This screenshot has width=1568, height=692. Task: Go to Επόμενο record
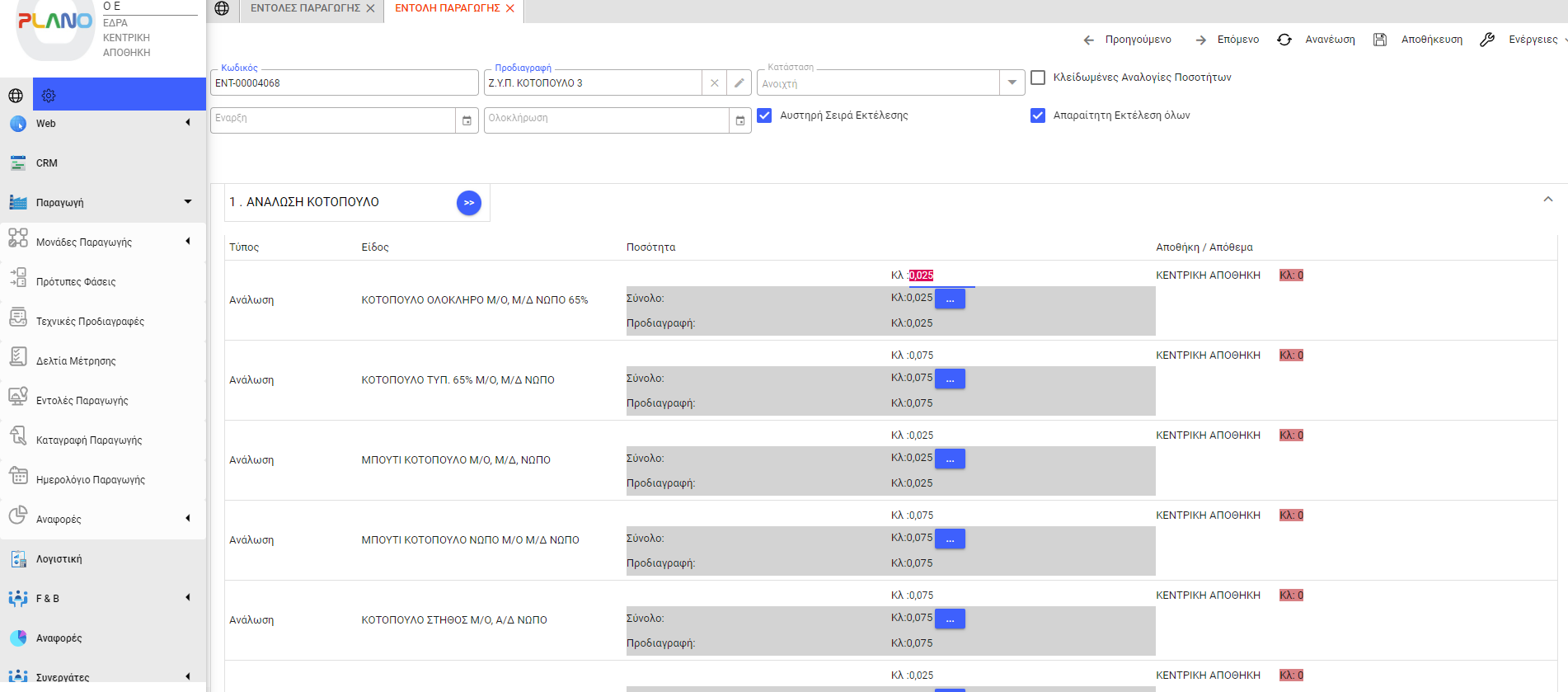1228,40
